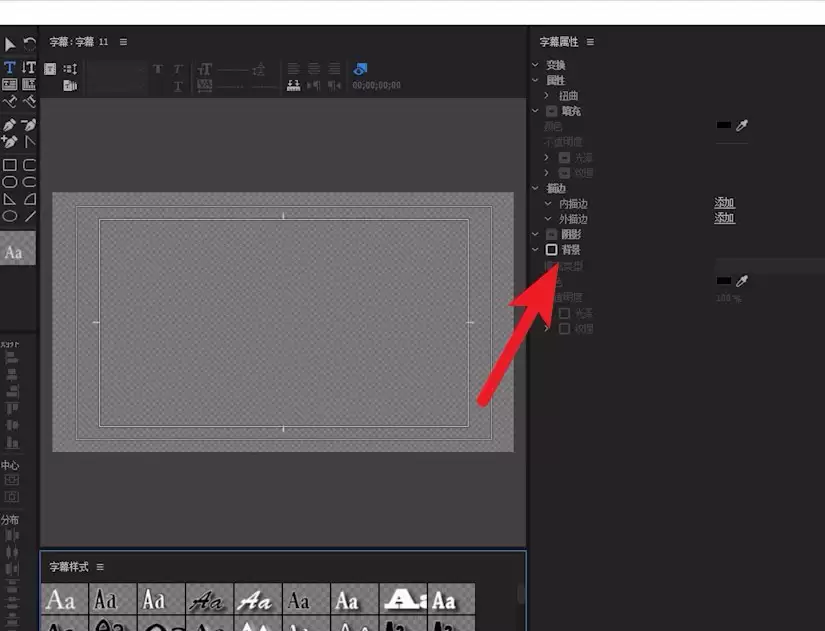Collapse the 描边 (Strokes) section
The width and height of the screenshot is (825, 631).
pyautogui.click(x=536, y=188)
